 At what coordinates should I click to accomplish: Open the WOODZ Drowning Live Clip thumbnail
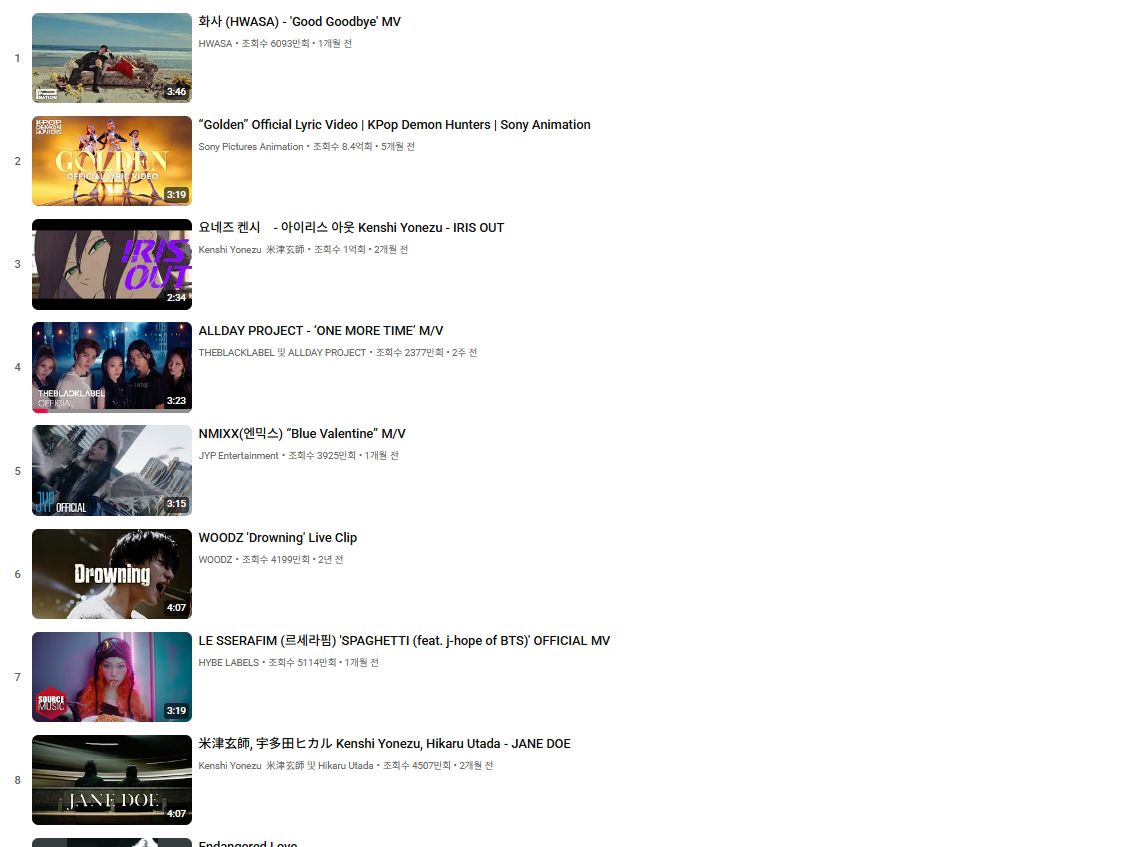click(112, 574)
